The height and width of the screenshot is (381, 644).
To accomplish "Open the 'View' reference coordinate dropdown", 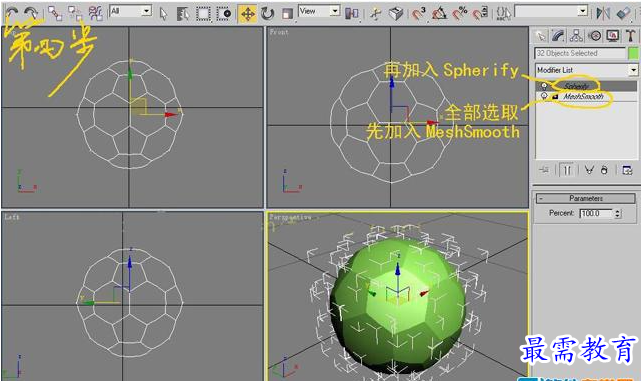I will point(320,11).
